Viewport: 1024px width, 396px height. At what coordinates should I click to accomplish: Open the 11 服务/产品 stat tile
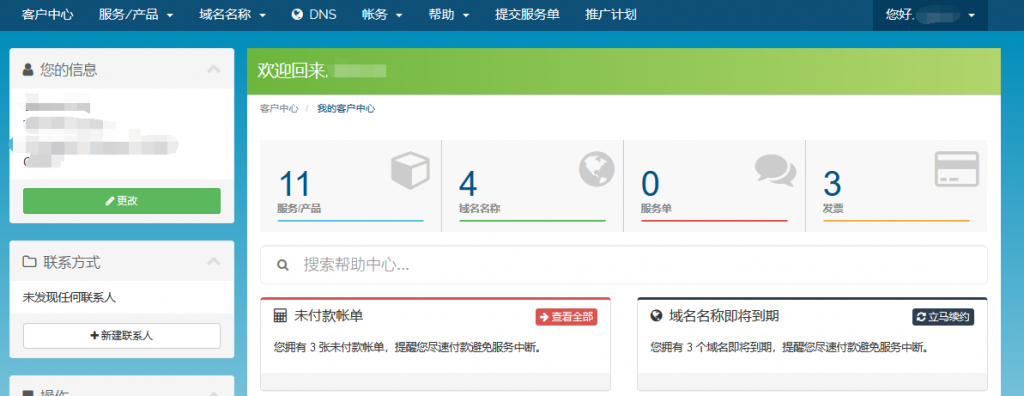351,186
